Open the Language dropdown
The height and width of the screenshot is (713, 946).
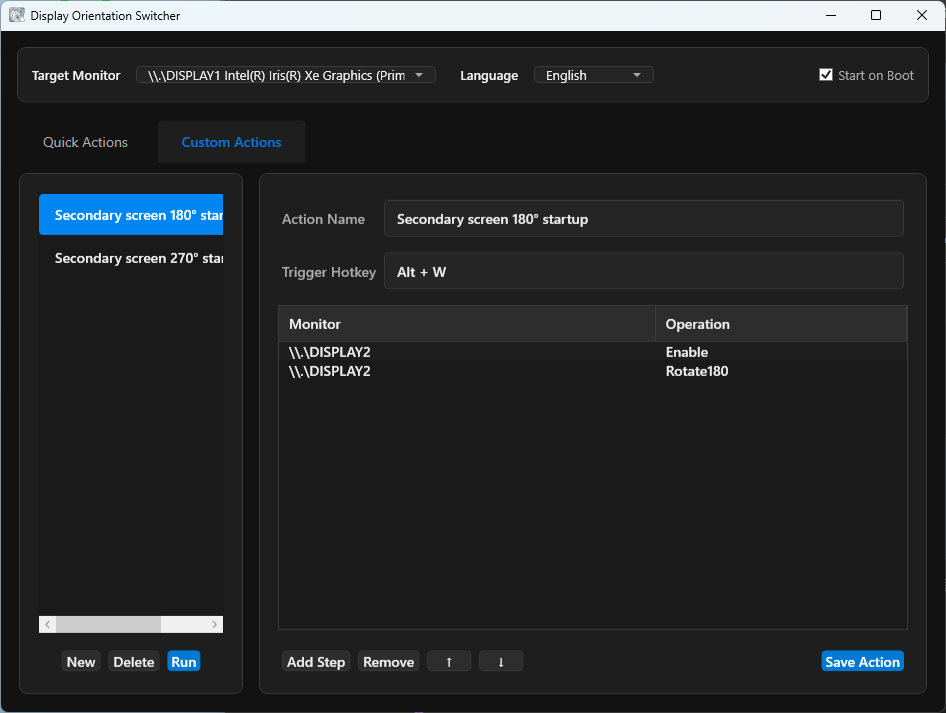click(594, 75)
